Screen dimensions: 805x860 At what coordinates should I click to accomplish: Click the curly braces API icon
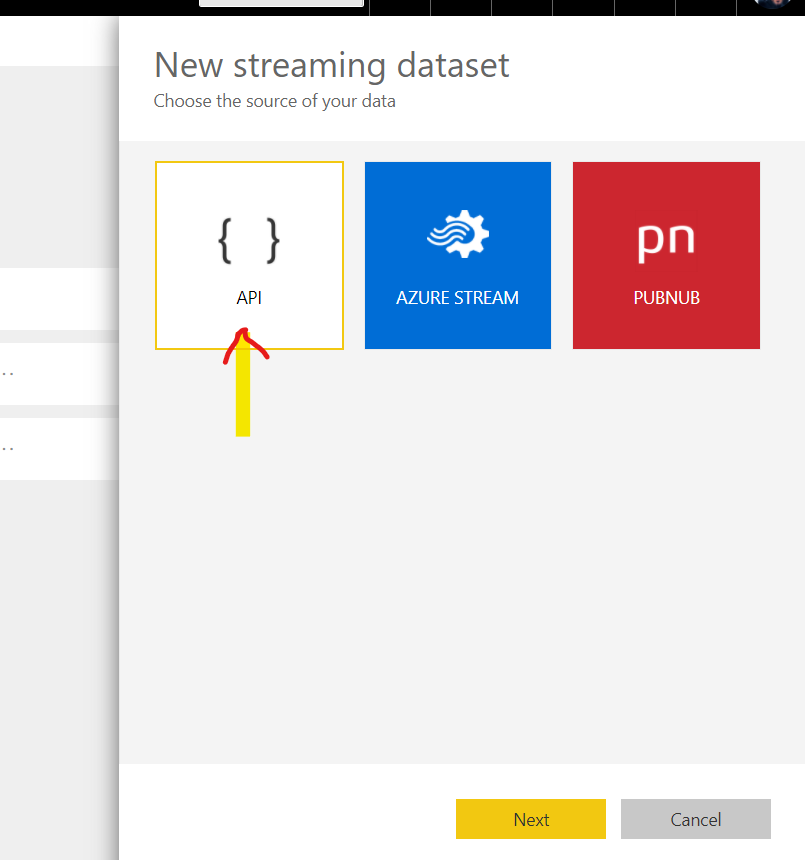click(x=248, y=237)
